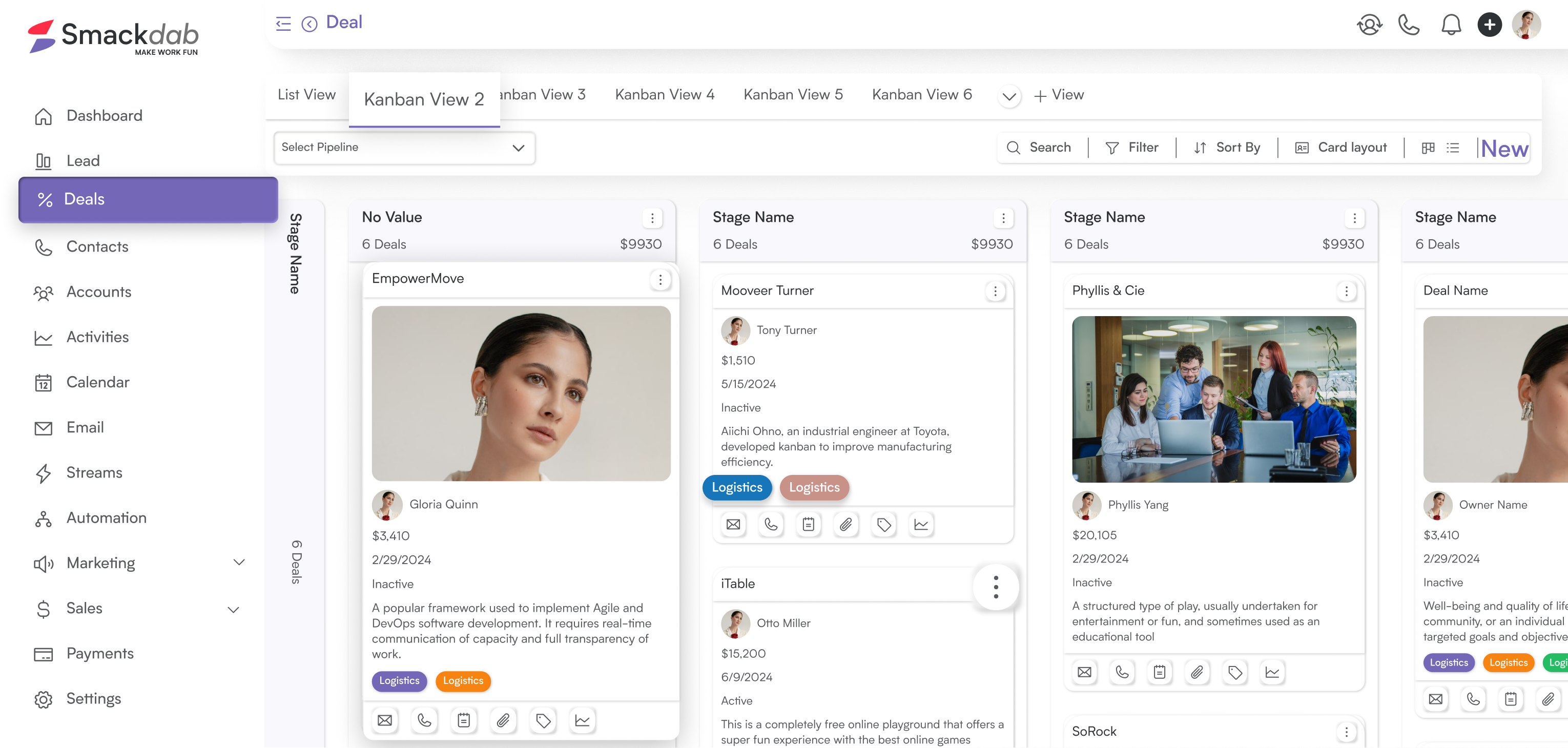
Task: Click the notes clipboard icon on Phyllis & Cie card
Action: pos(1159,672)
